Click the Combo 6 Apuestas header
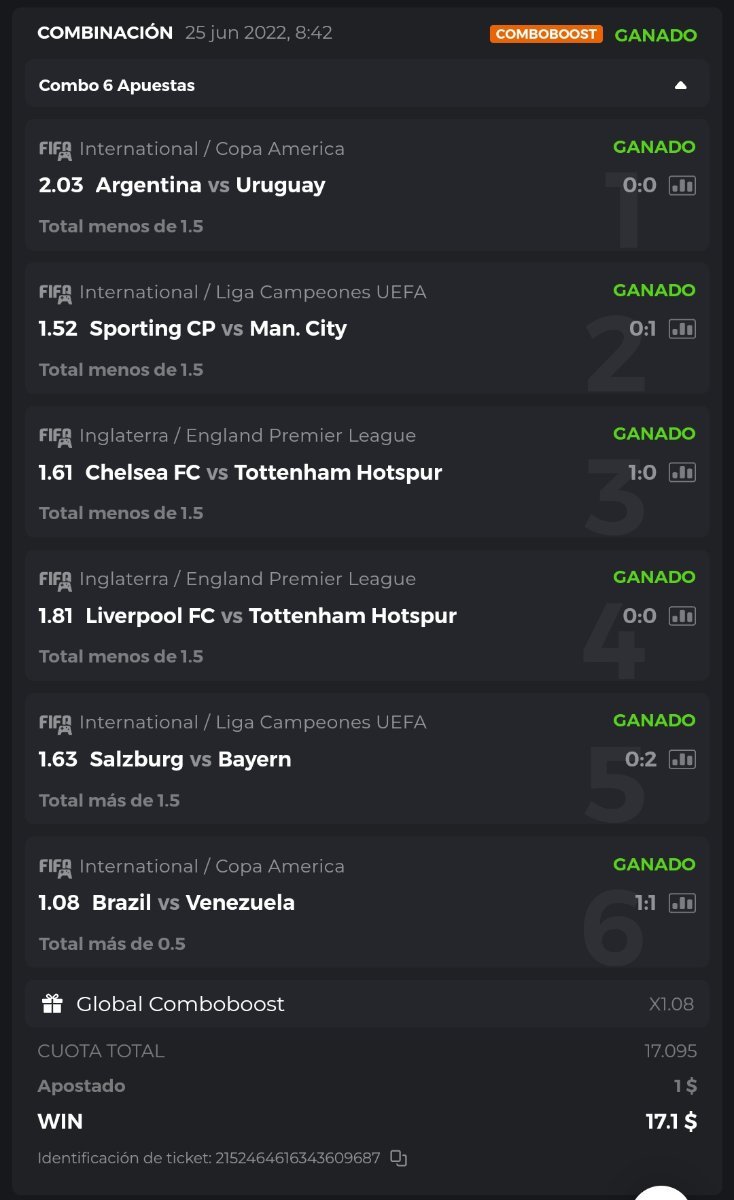 click(117, 86)
